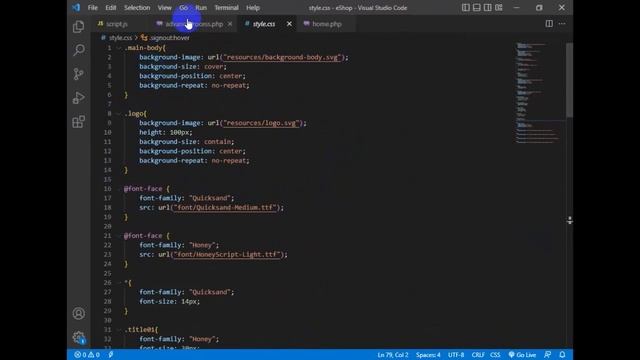Click the 'background-size: contain;' line
640x360 pixels.
[x=187, y=142]
